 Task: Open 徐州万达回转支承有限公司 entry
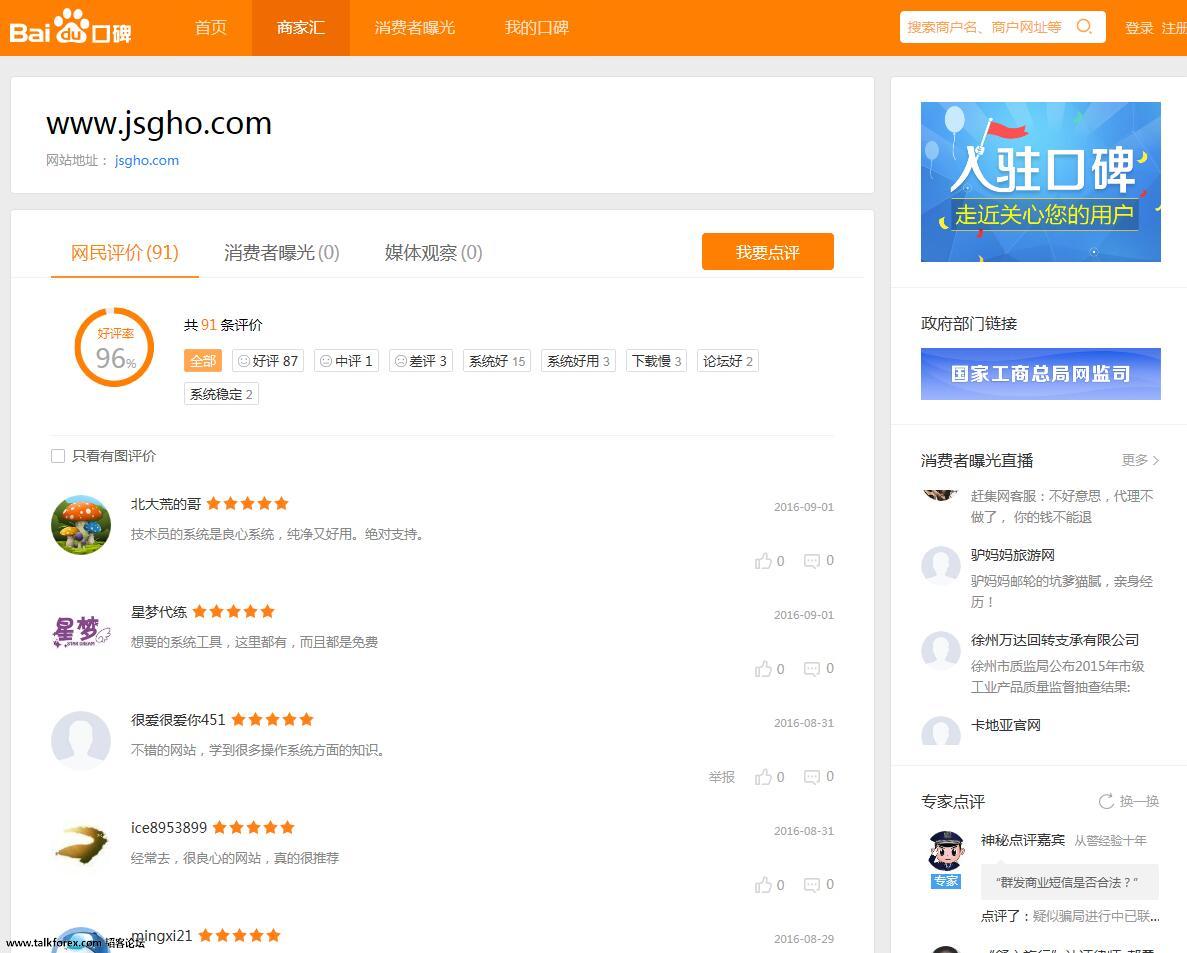pyautogui.click(x=1055, y=640)
